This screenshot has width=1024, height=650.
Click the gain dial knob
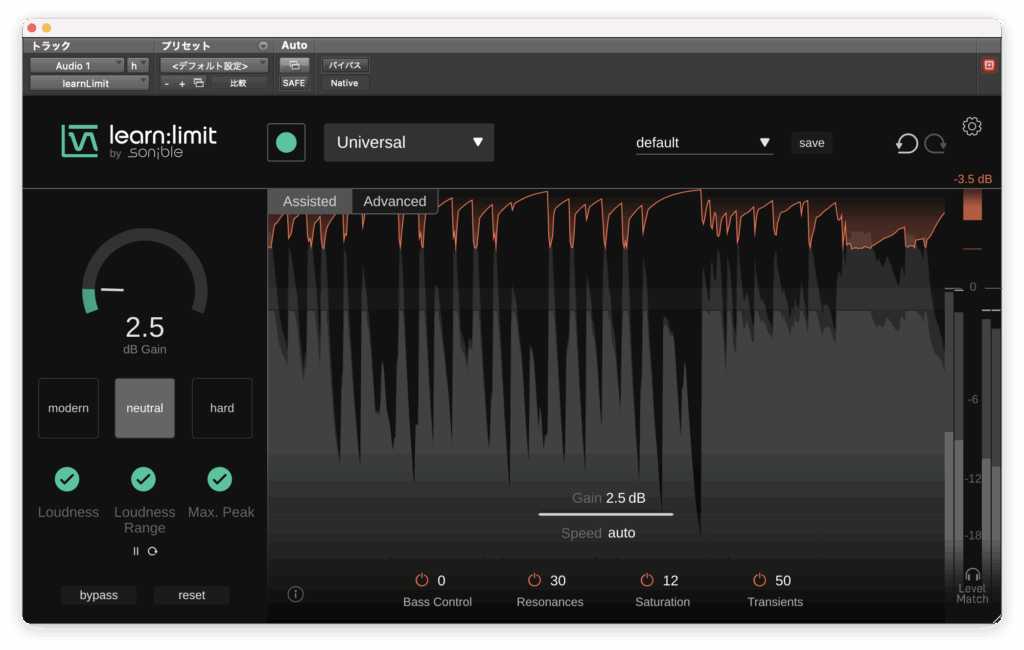point(144,271)
